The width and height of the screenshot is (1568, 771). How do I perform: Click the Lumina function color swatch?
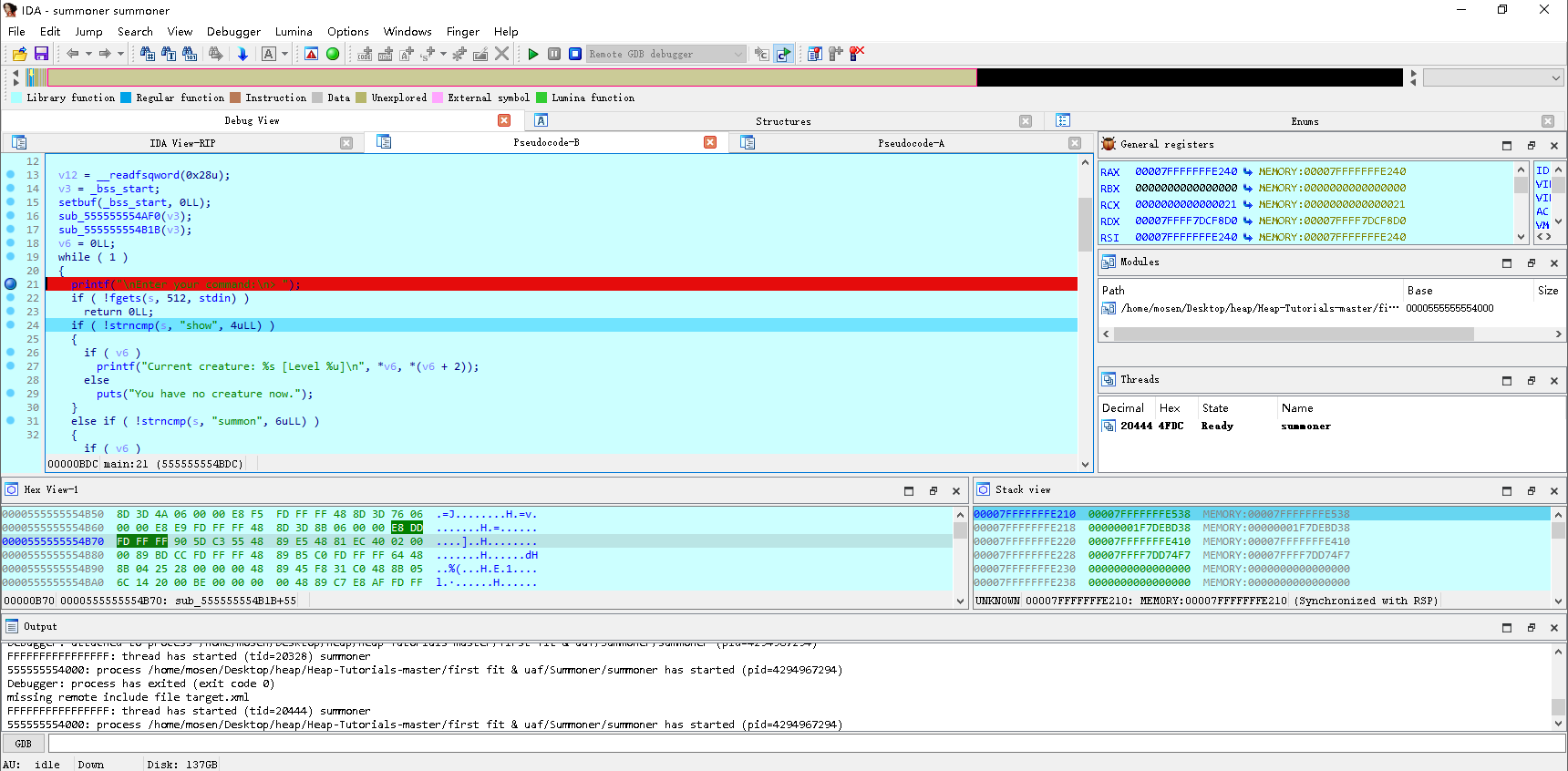[x=542, y=98]
